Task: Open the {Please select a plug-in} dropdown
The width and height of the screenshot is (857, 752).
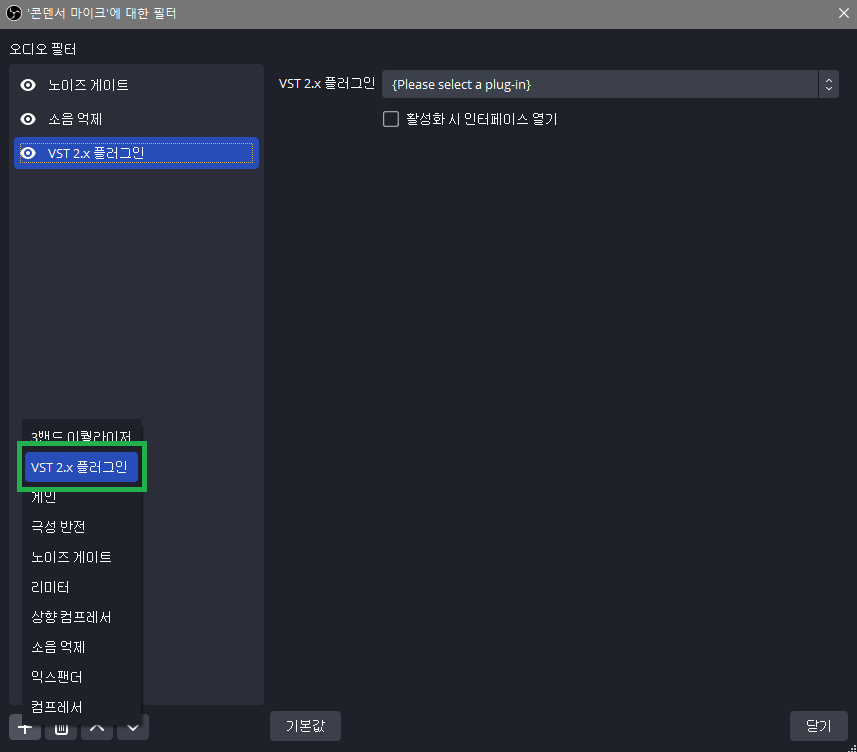Action: coord(600,83)
